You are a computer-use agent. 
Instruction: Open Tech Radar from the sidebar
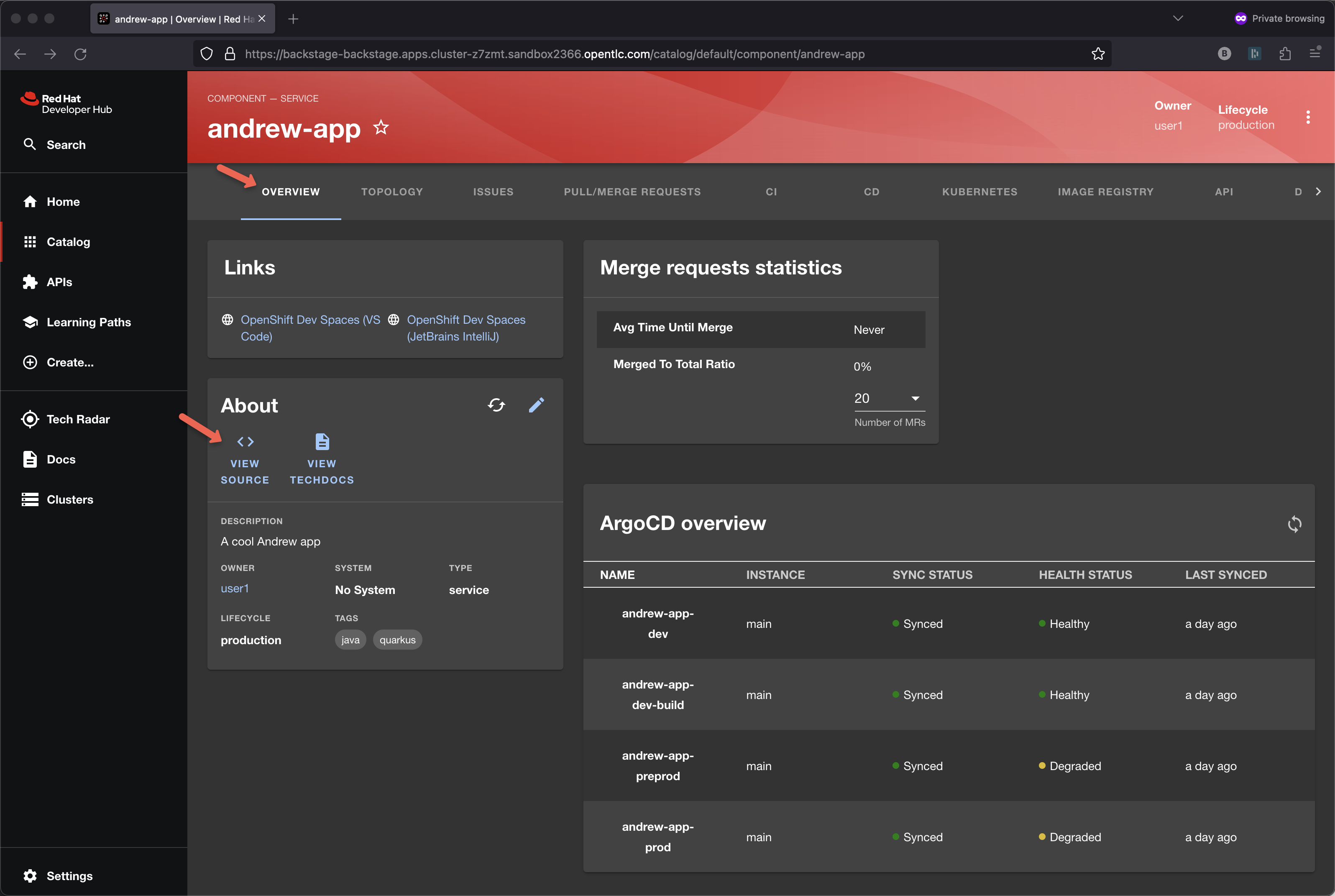coord(78,419)
